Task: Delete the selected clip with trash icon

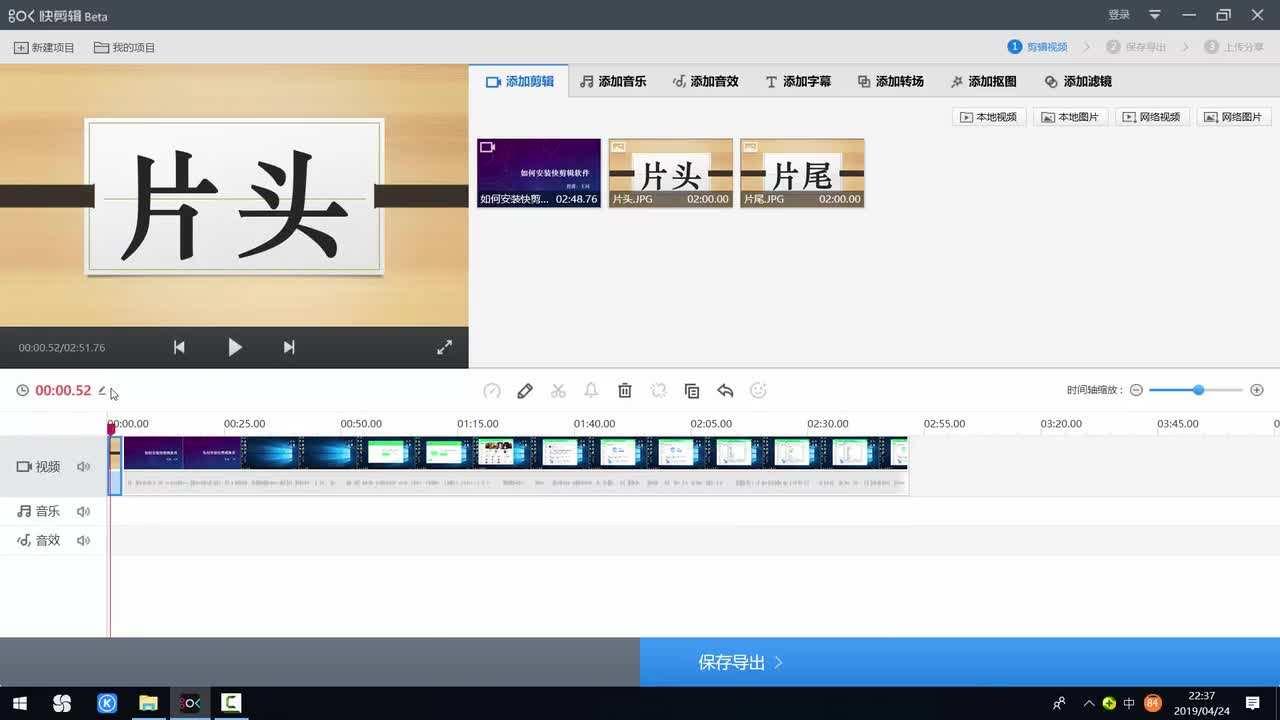Action: tap(625, 391)
